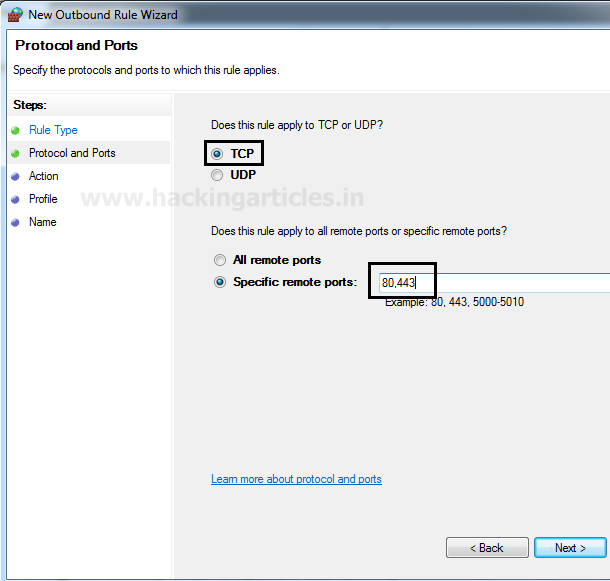This screenshot has height=581, width=610.
Task: Click the purple bullet beside Profile step
Action: coord(15,200)
